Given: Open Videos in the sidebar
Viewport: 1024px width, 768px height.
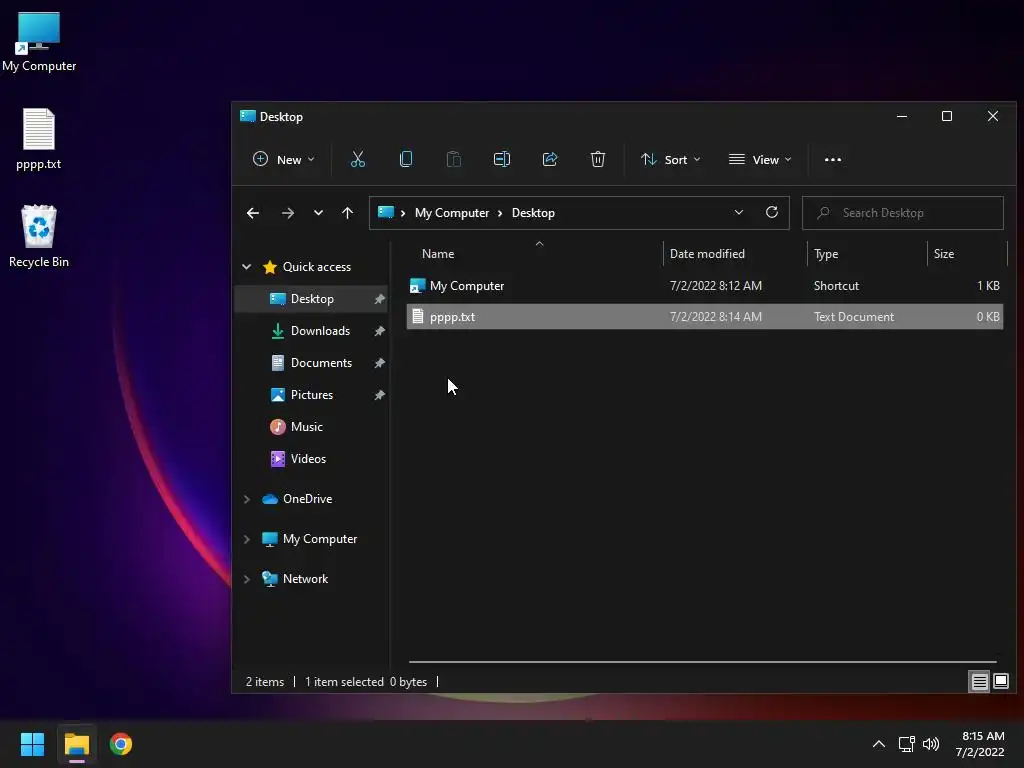Looking at the screenshot, I should pos(308,459).
